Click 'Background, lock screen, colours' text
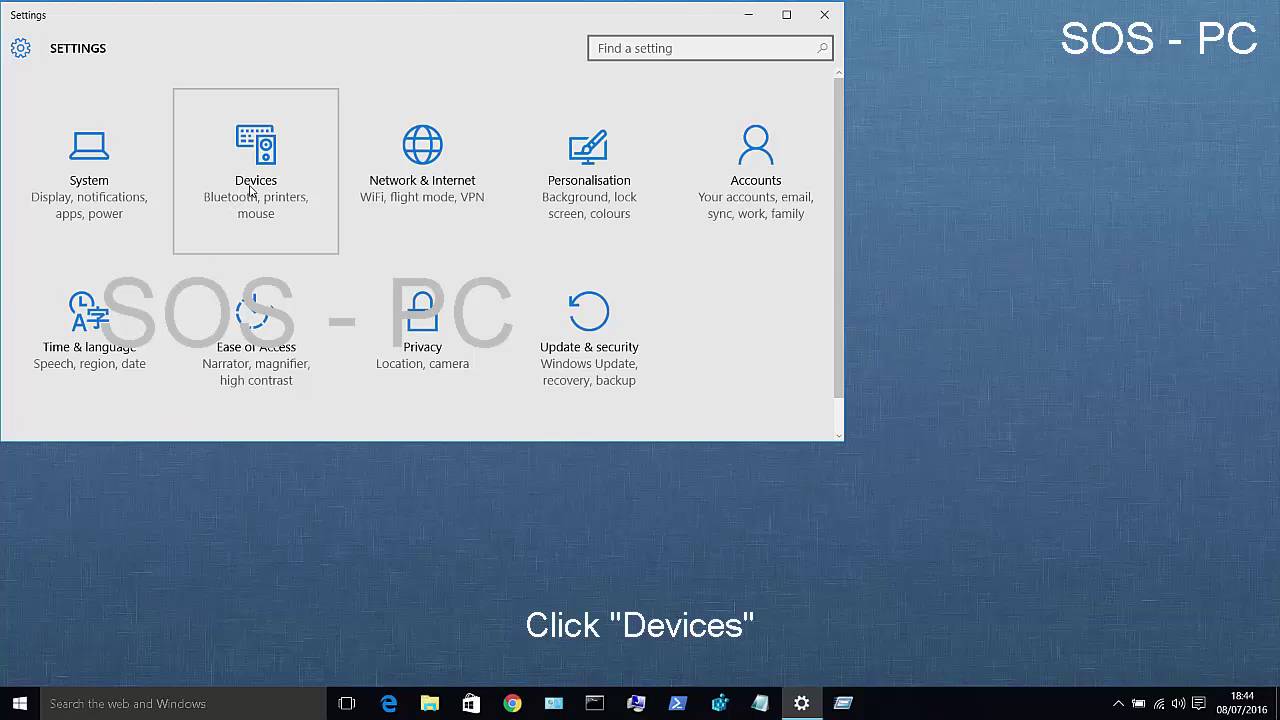Screen dimensions: 1280x720 point(589,205)
